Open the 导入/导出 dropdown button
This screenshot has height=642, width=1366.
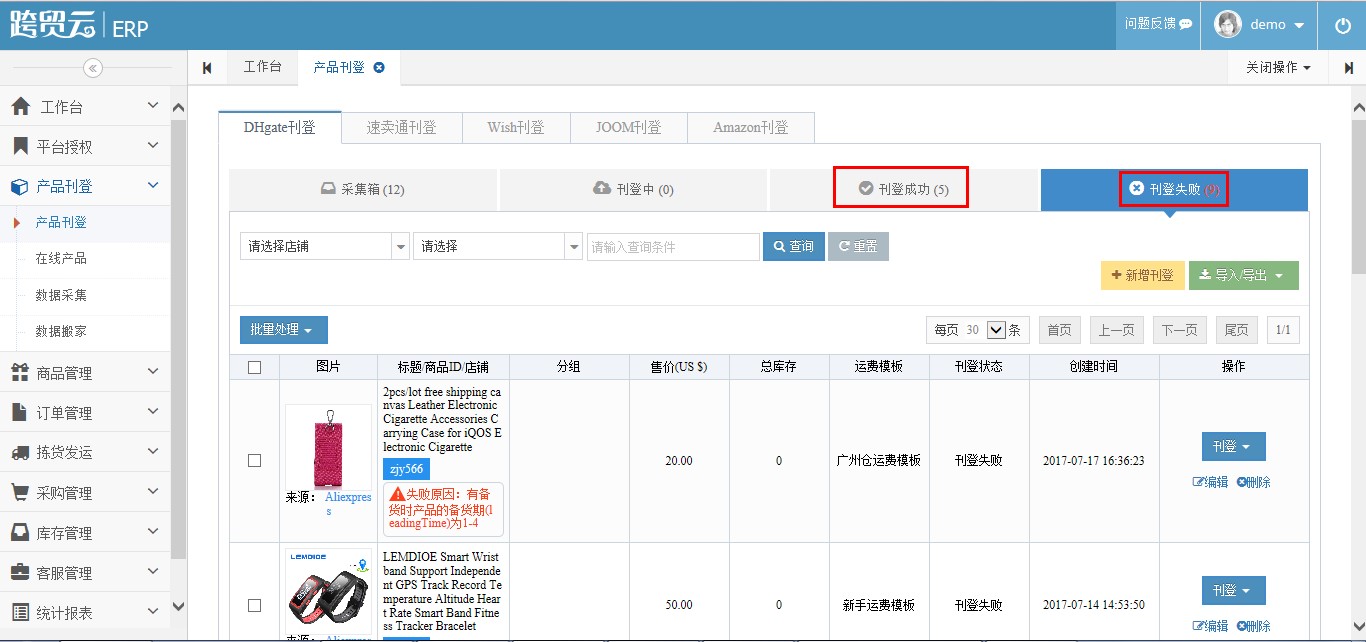click(1244, 275)
